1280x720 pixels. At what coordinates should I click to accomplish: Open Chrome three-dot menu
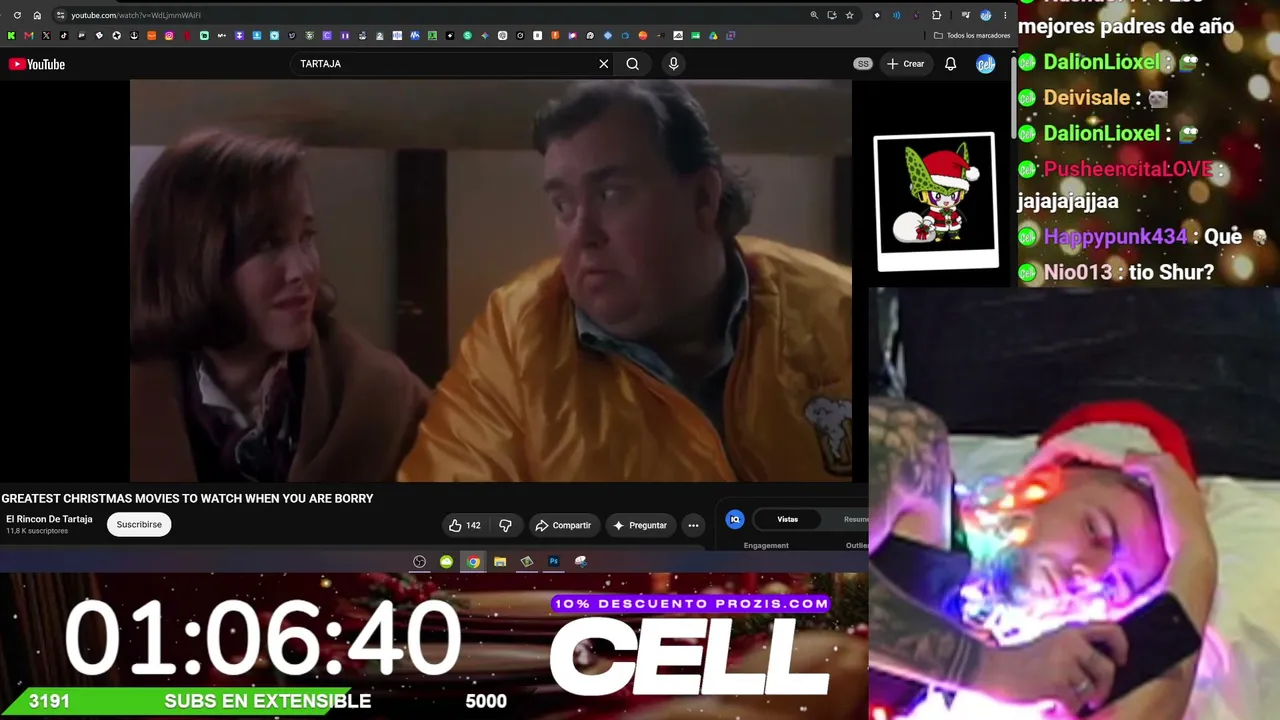[1005, 15]
